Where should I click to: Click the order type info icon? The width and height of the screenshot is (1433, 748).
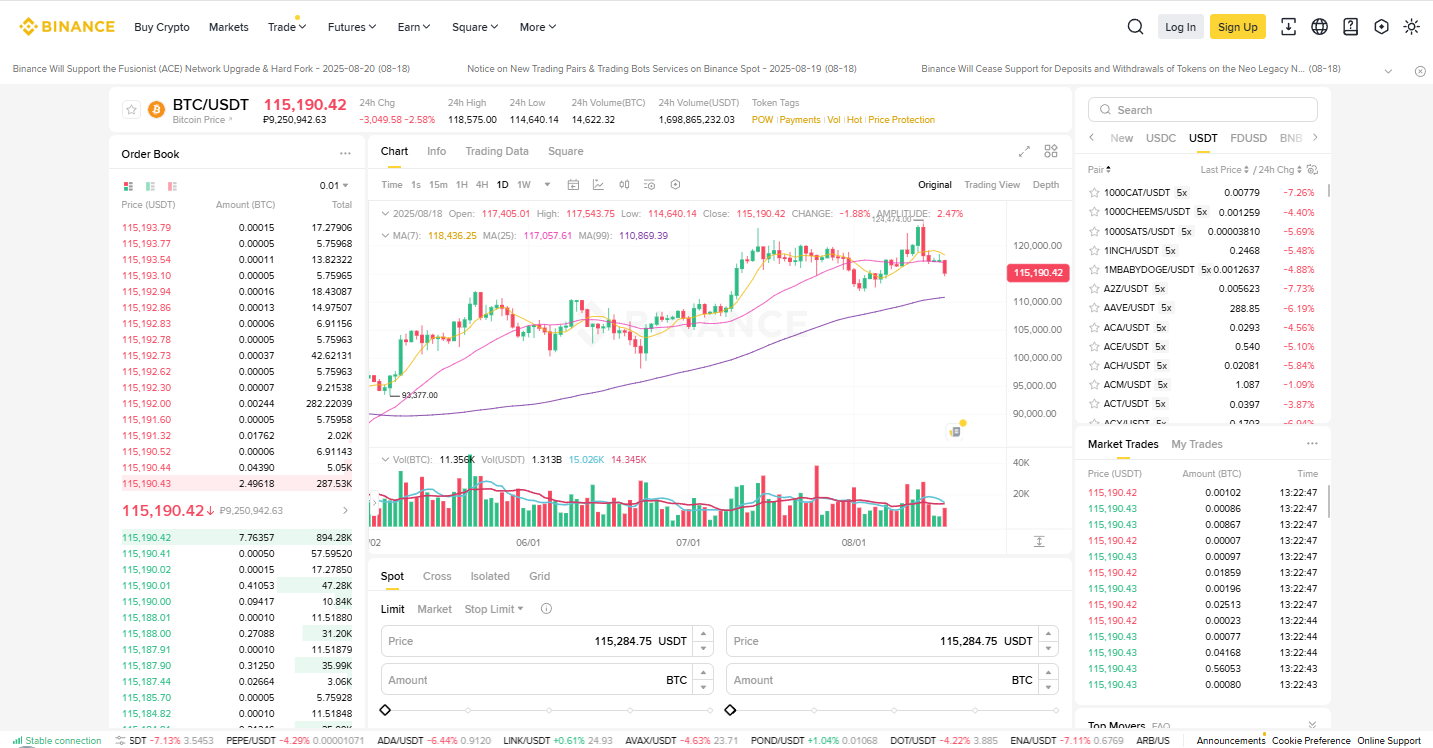546,609
